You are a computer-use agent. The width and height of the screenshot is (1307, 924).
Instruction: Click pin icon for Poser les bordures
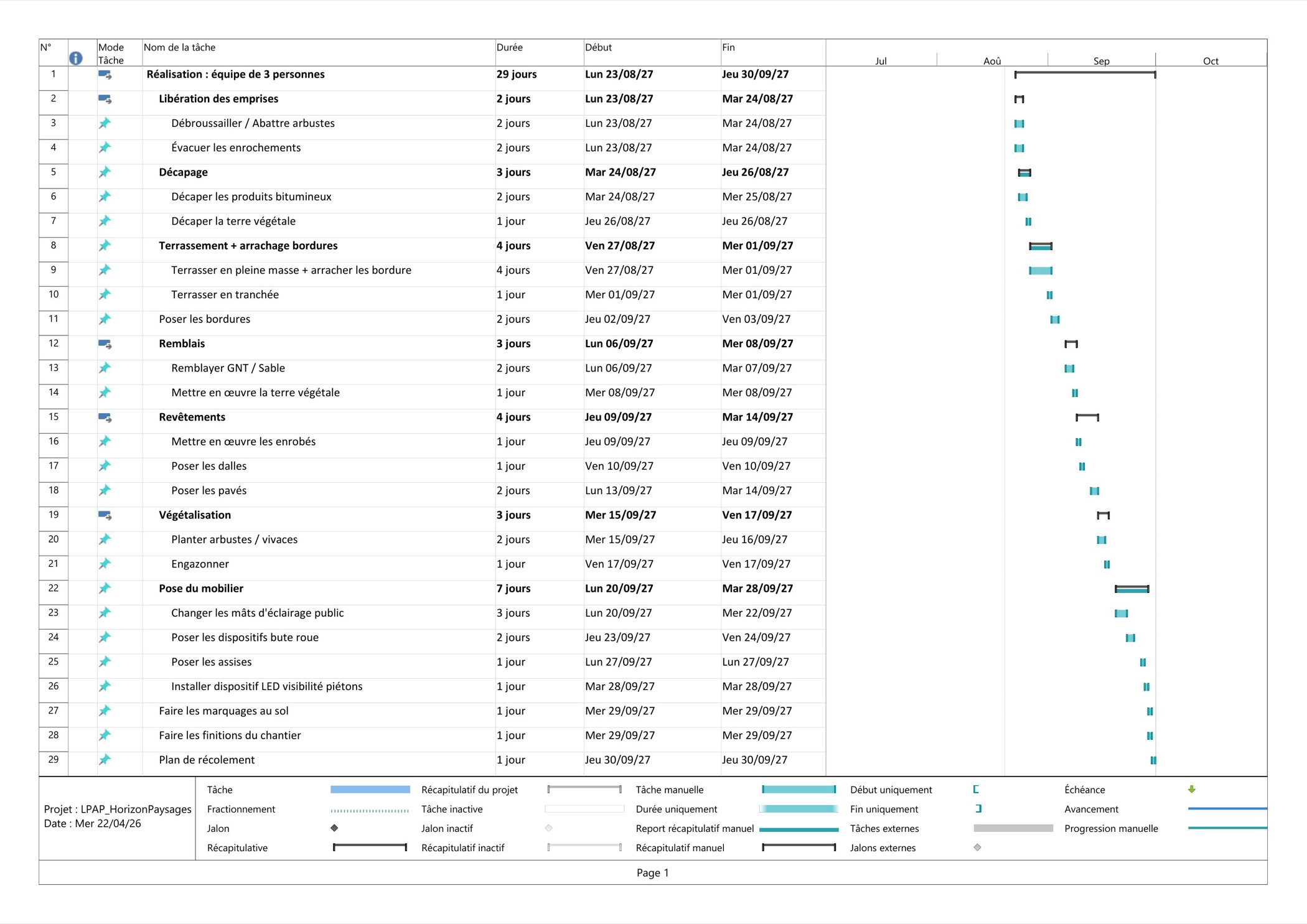pyautogui.click(x=105, y=319)
